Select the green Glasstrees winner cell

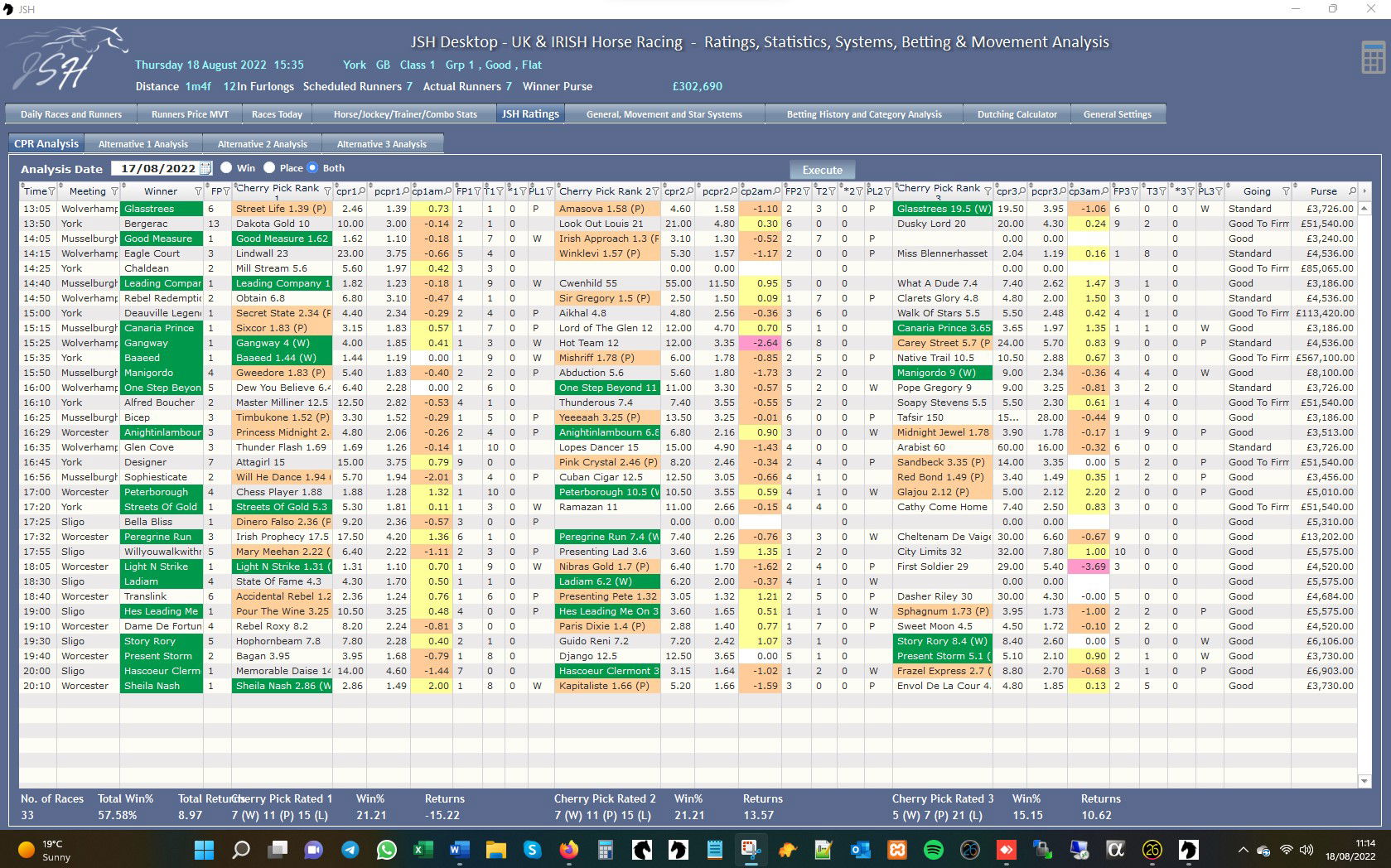pos(162,209)
